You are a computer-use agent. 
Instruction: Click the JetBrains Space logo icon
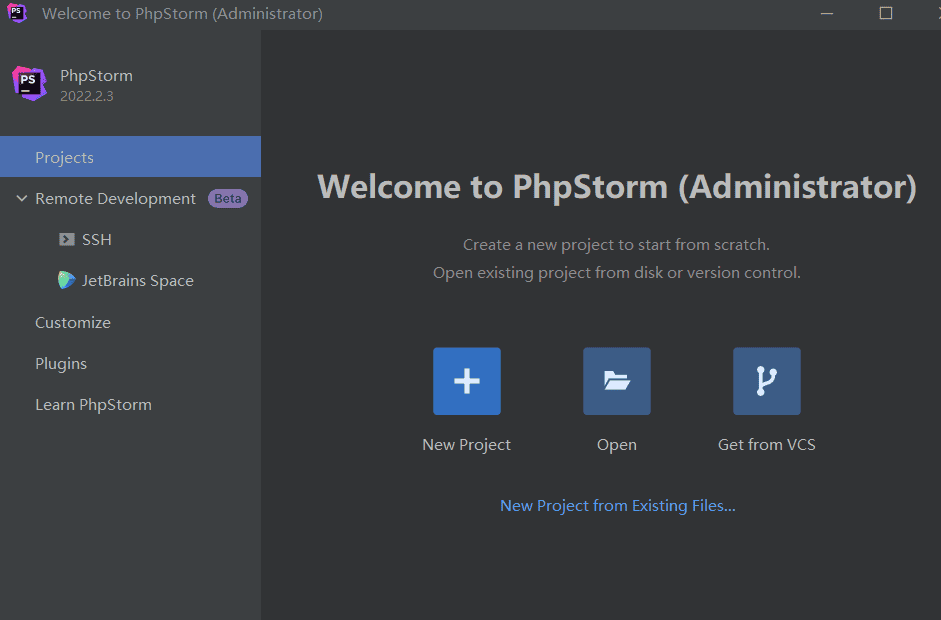(x=67, y=281)
